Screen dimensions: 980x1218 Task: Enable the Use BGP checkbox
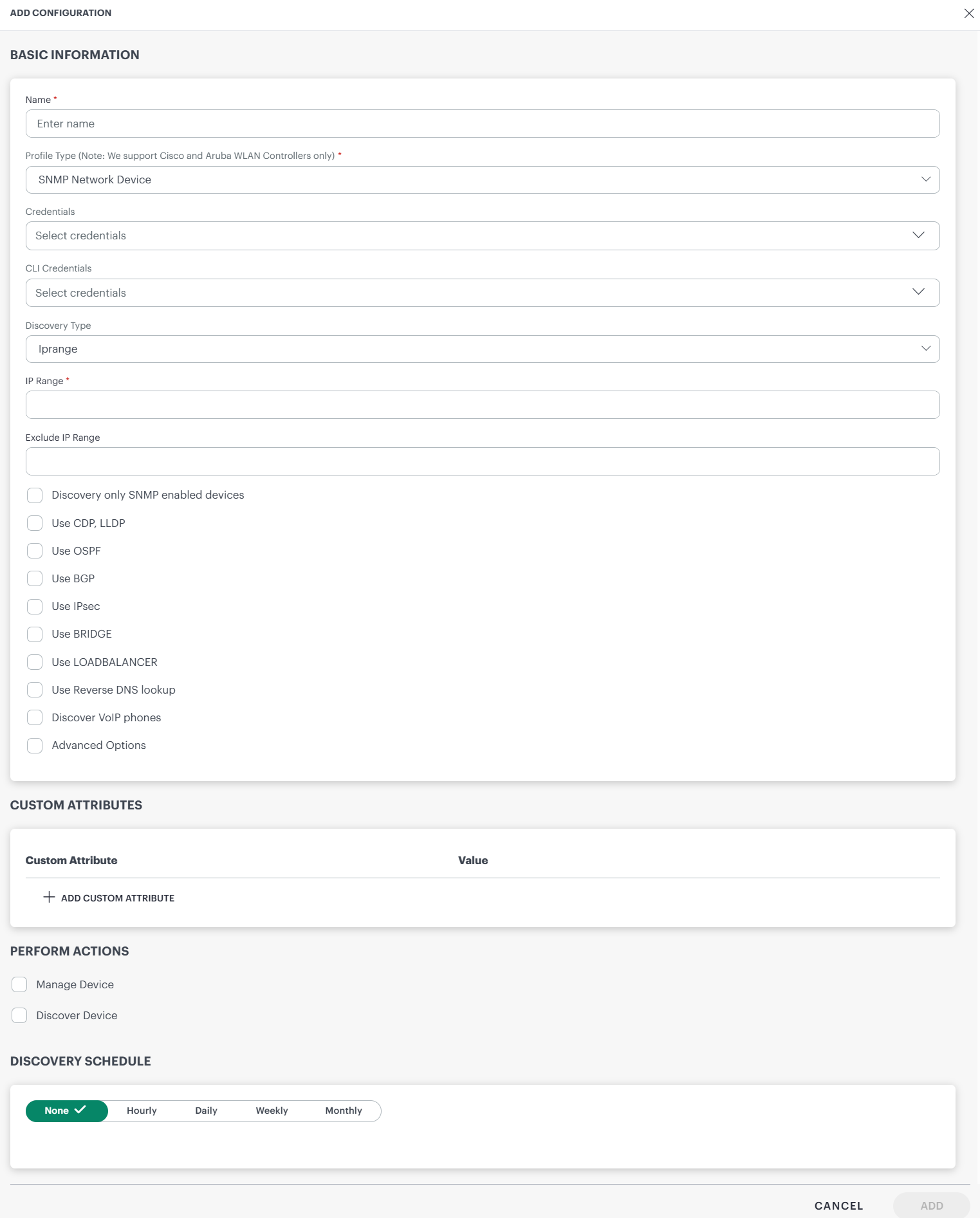click(x=35, y=578)
